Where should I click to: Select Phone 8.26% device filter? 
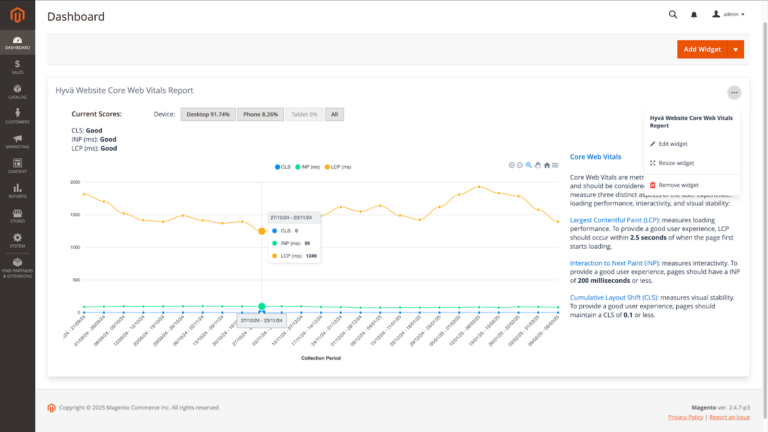pyautogui.click(x=261, y=115)
